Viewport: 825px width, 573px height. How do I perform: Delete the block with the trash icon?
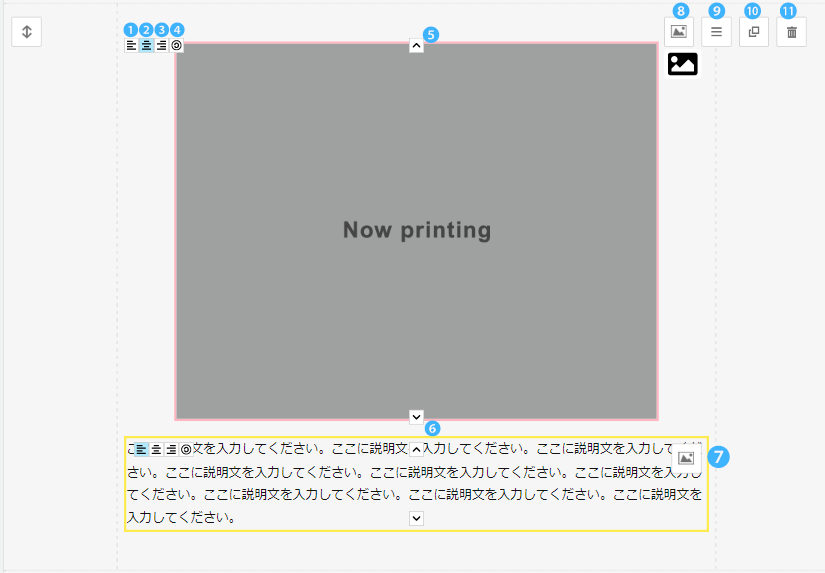coord(791,32)
